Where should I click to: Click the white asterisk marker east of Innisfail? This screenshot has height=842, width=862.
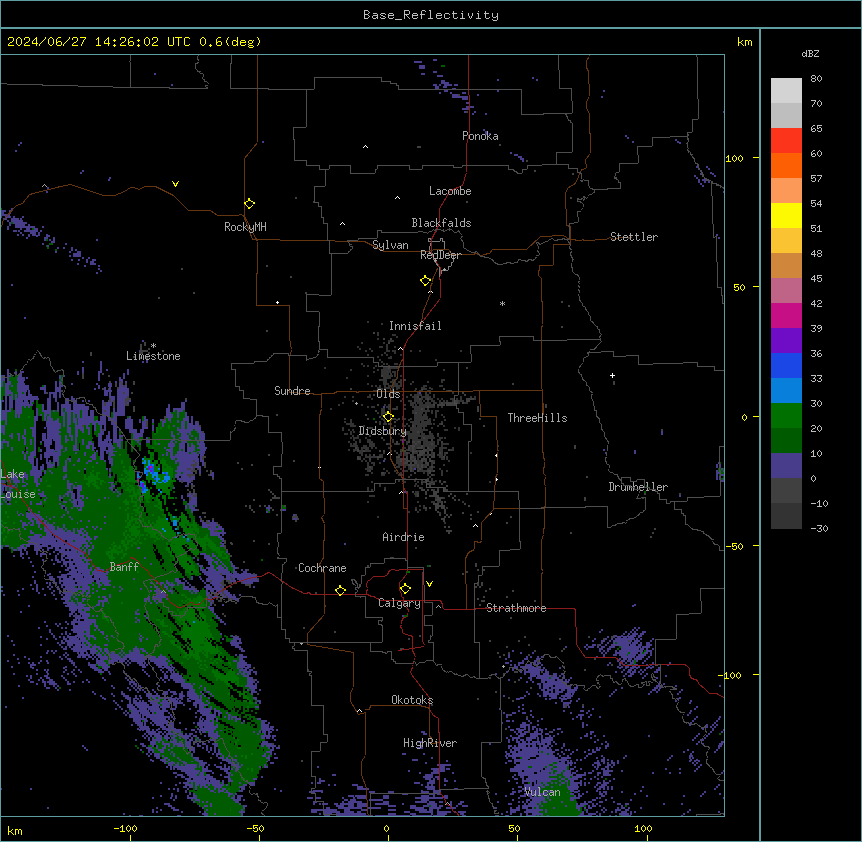click(x=502, y=303)
